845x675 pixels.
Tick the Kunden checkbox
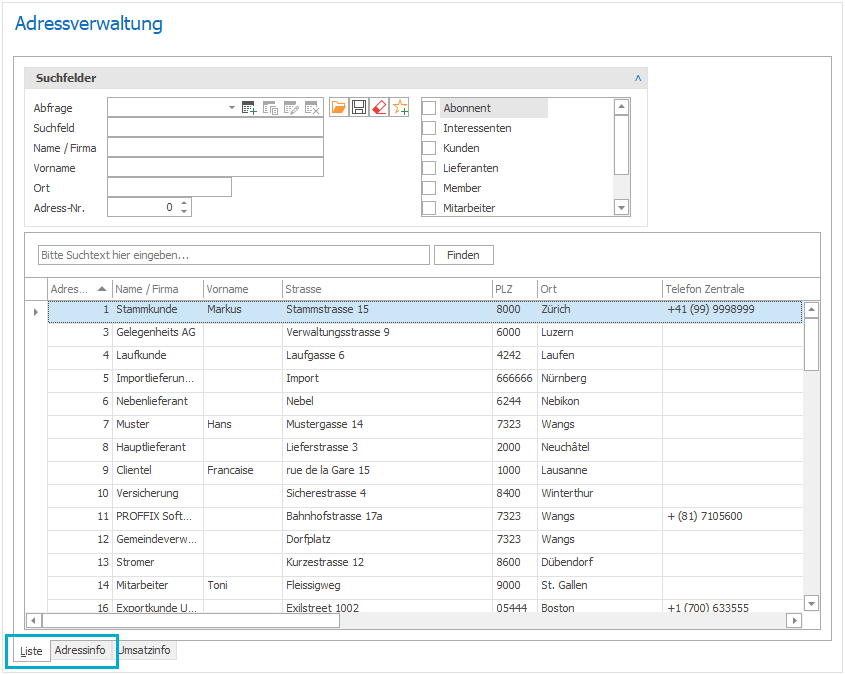point(429,148)
